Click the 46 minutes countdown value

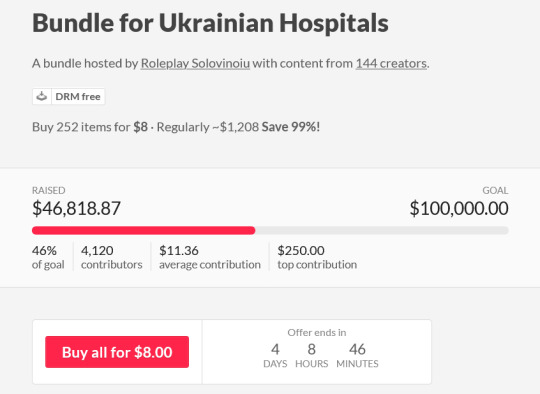click(357, 349)
